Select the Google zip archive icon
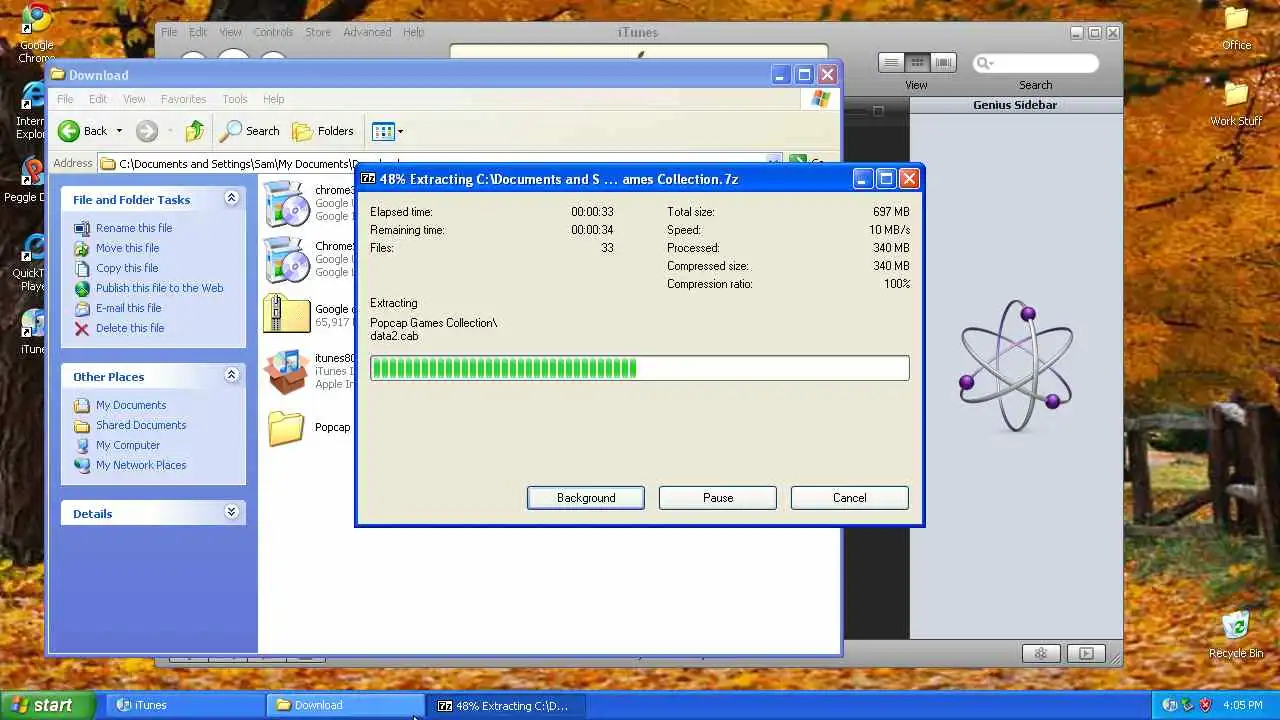This screenshot has width=1280, height=720. pos(286,314)
